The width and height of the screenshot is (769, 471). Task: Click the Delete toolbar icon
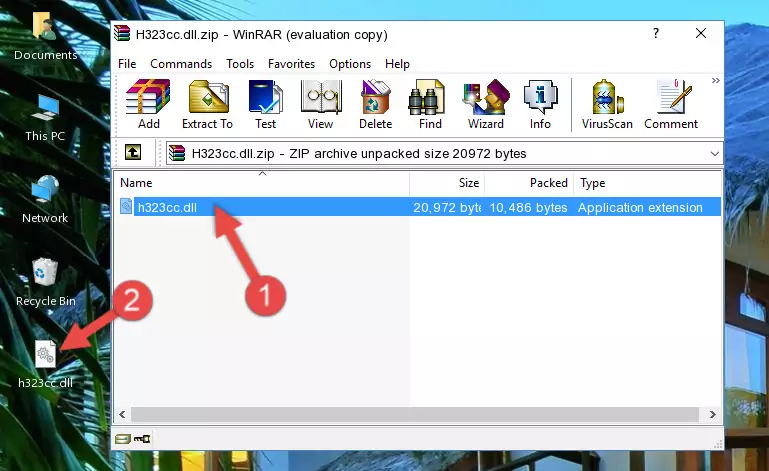[x=375, y=105]
